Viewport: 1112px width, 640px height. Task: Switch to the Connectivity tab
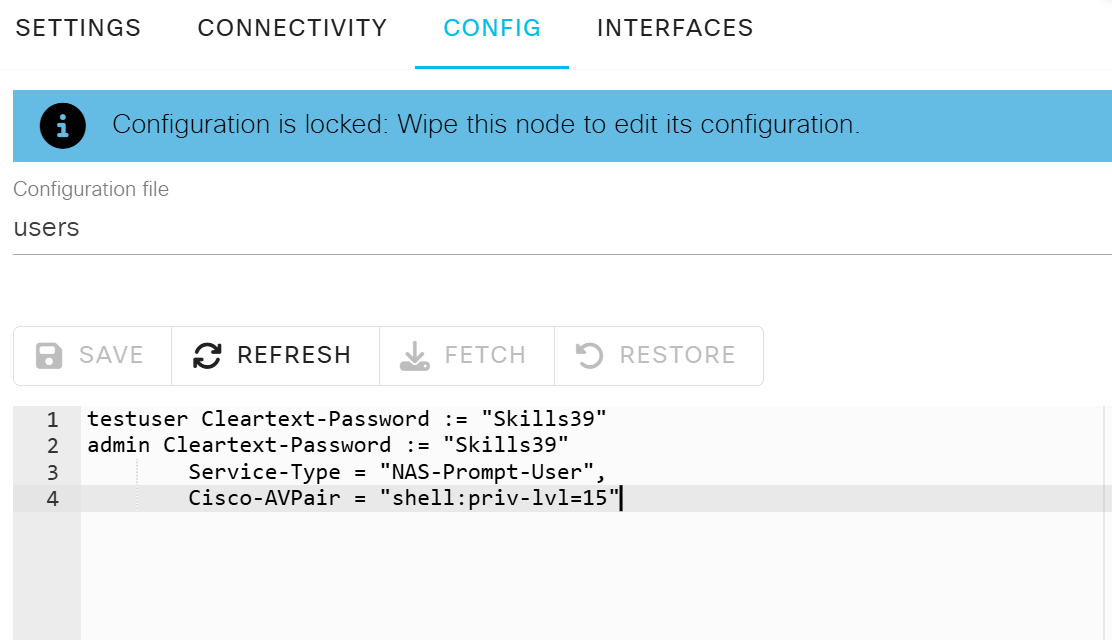(292, 28)
